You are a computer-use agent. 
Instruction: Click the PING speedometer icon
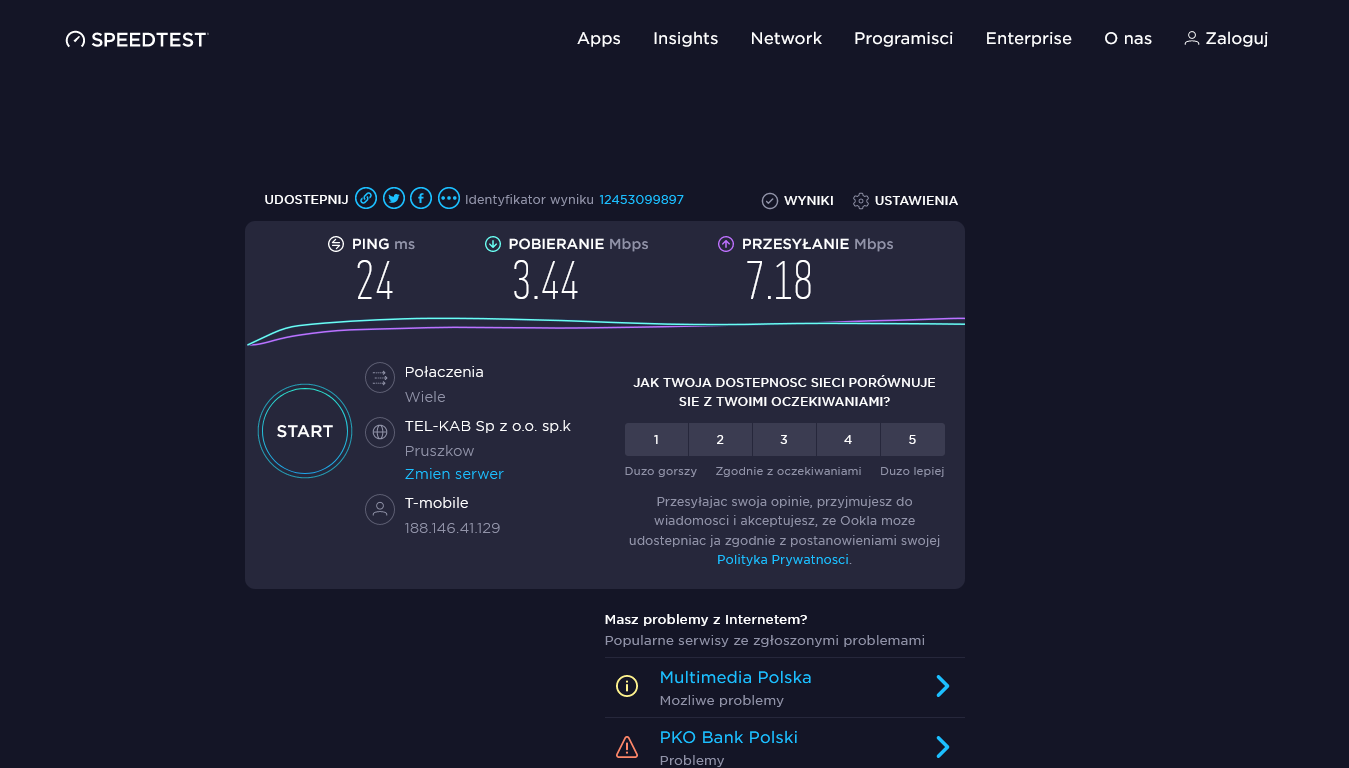tap(334, 243)
